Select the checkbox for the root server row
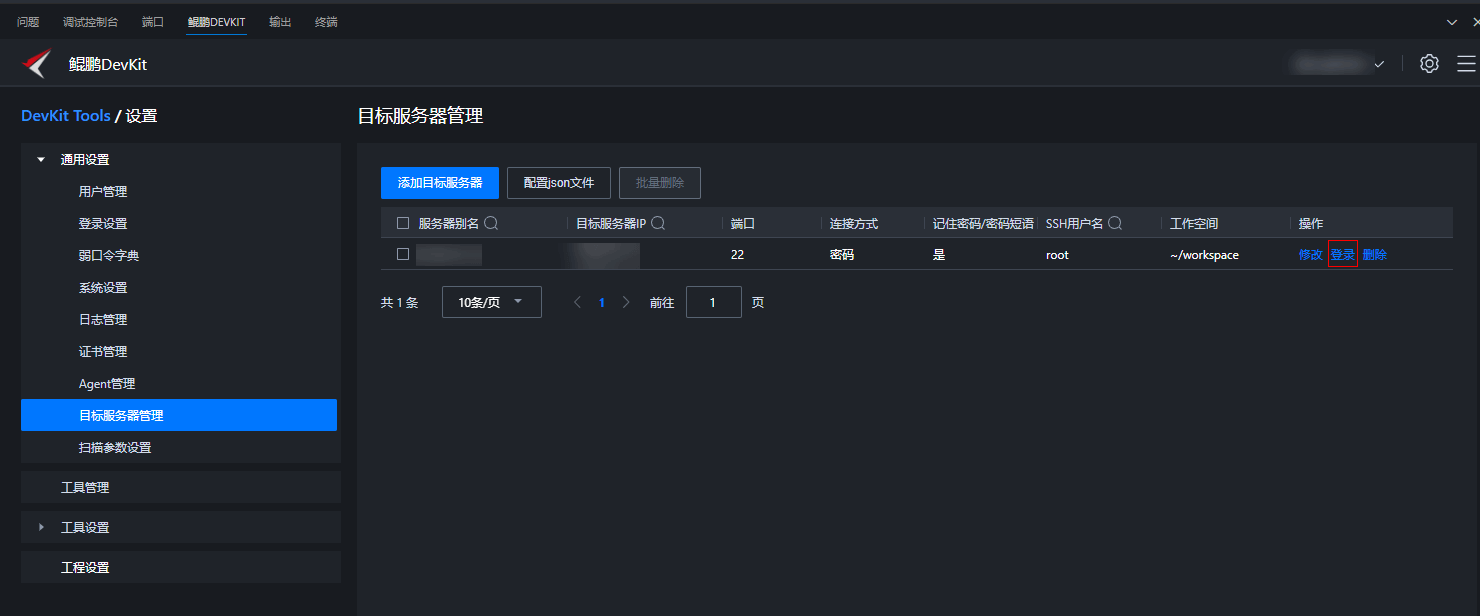Viewport: 1480px width, 616px height. (403, 254)
